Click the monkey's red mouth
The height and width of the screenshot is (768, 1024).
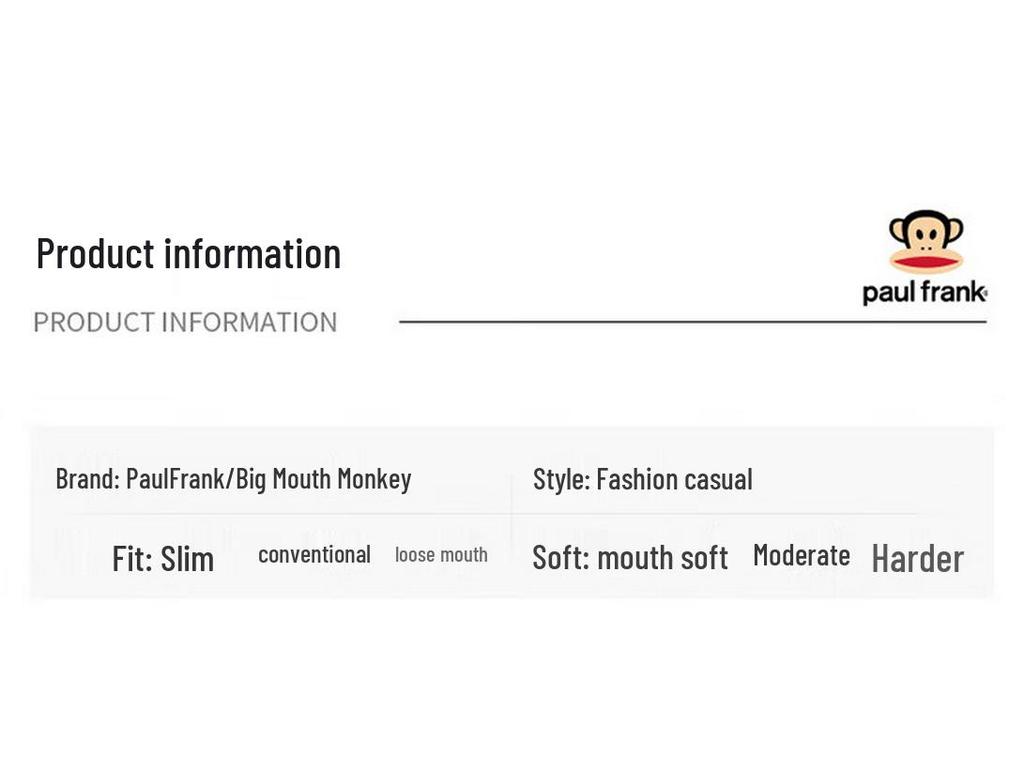coord(926,263)
